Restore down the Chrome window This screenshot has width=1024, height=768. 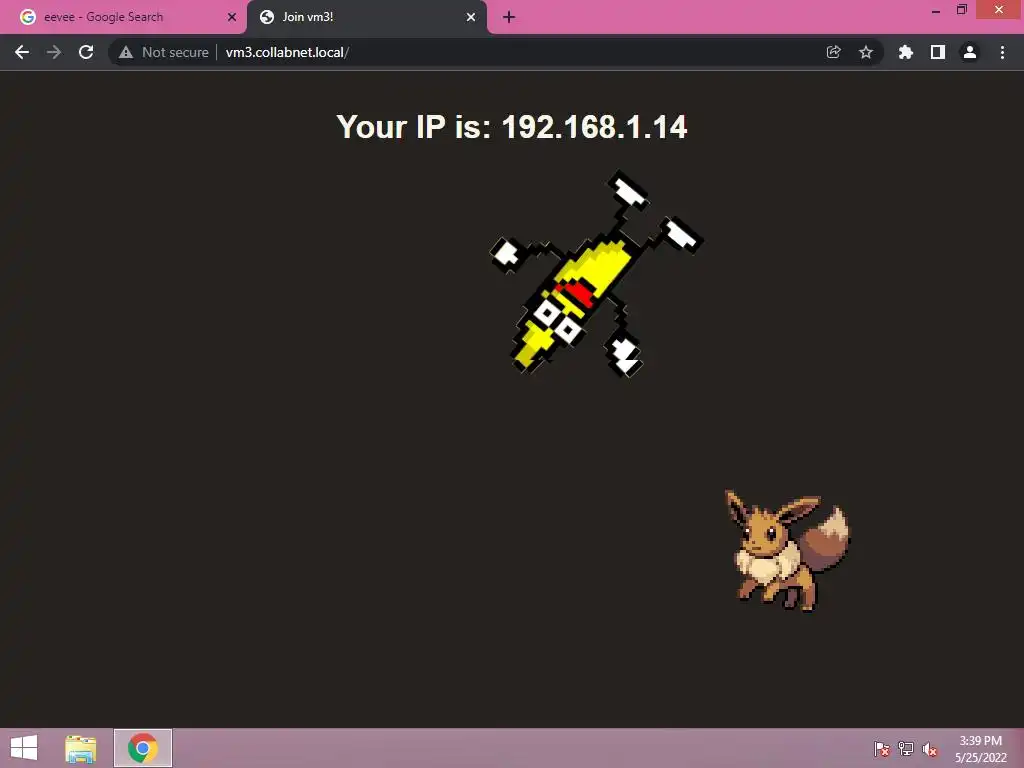click(x=962, y=10)
